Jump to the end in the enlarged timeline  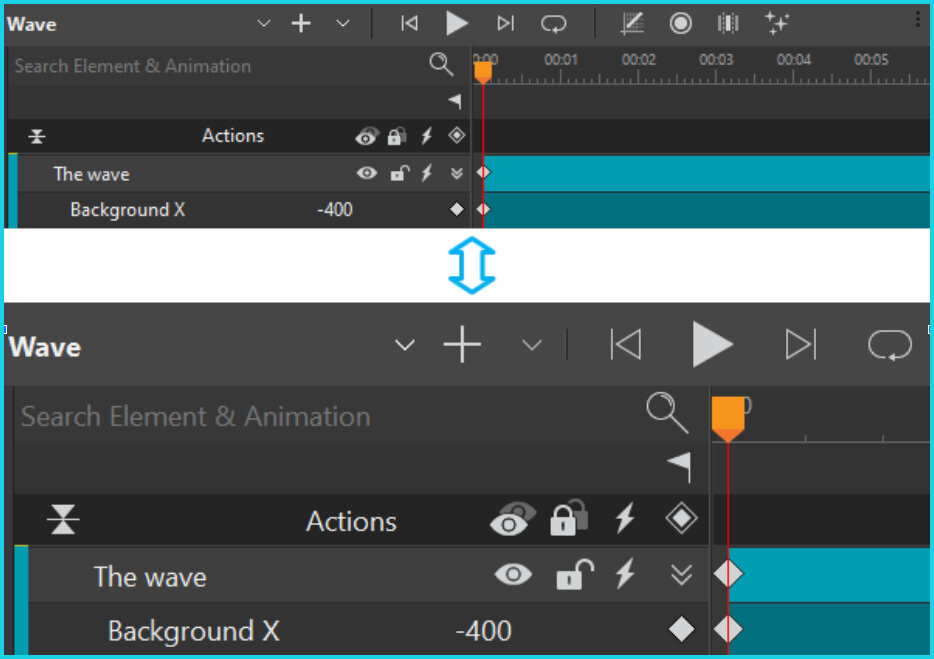click(x=801, y=344)
